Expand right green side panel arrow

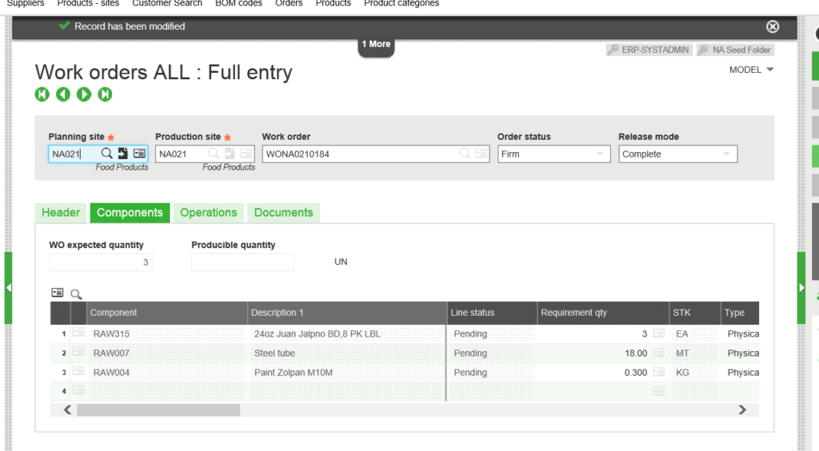pos(801,287)
